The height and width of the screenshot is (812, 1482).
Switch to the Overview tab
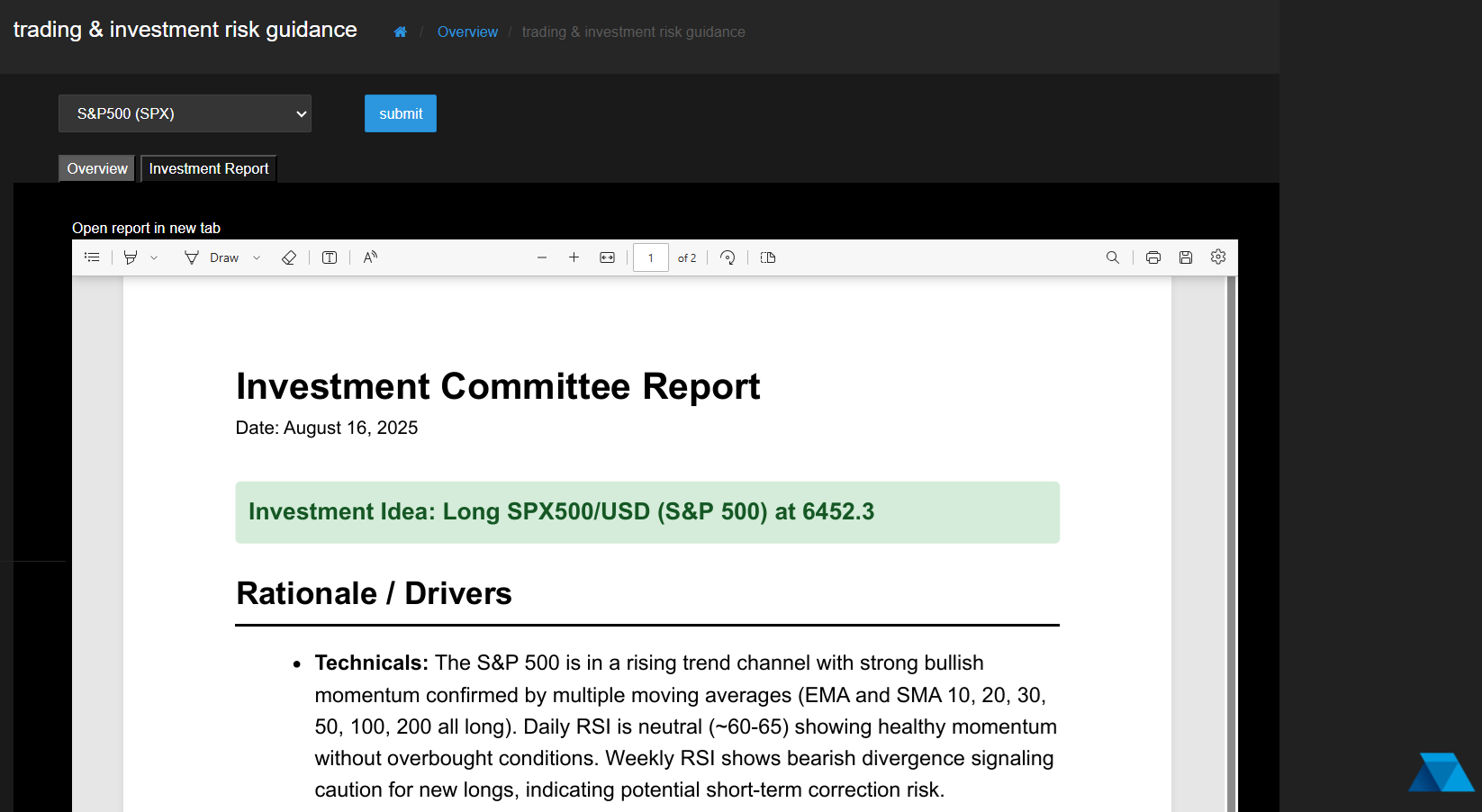(x=96, y=168)
